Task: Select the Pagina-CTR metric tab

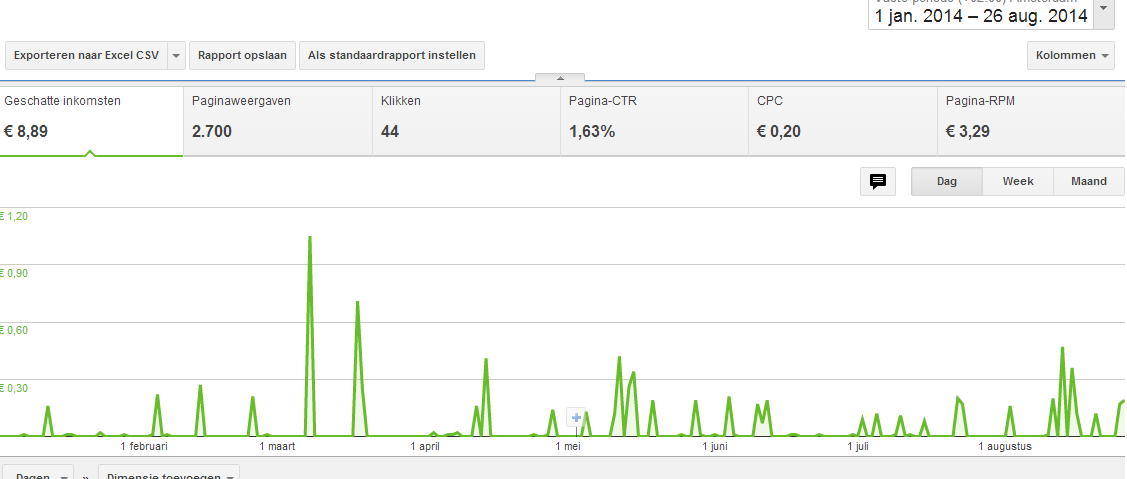Action: (x=655, y=121)
